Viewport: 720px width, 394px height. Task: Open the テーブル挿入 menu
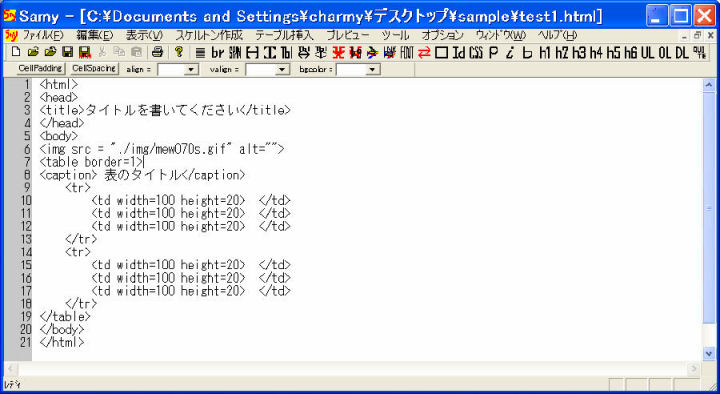(x=284, y=35)
